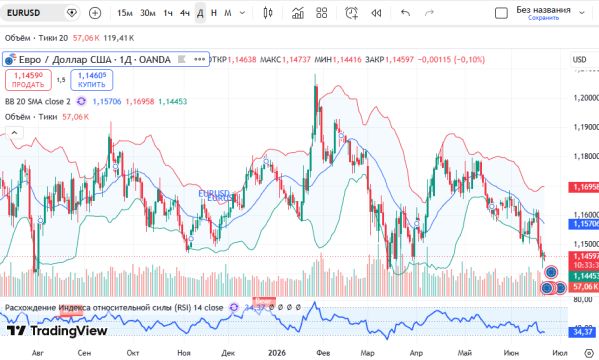599x360 pixels.
Task: Open the indicator templates grid icon
Action: tap(322, 13)
